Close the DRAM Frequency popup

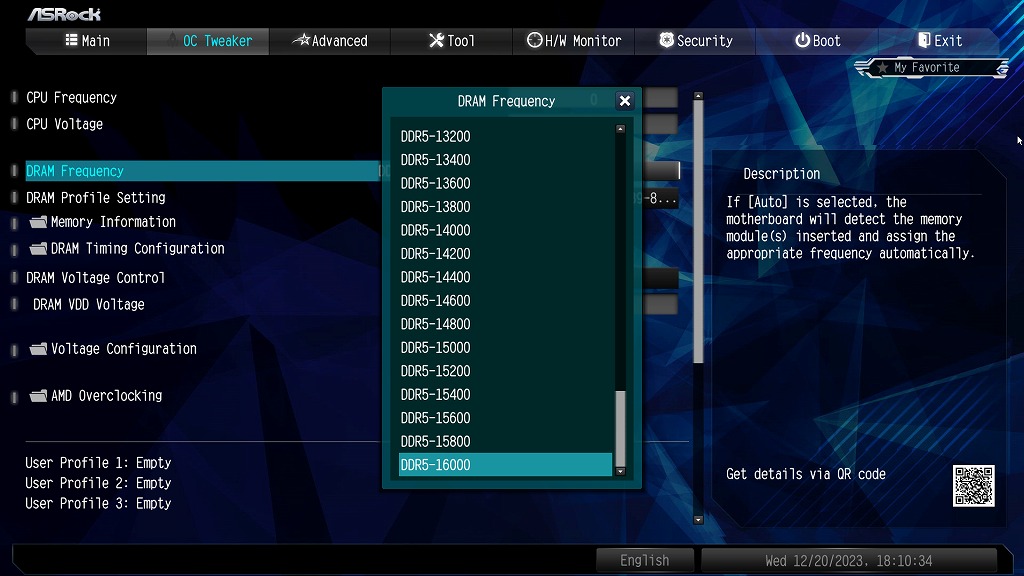[x=624, y=101]
